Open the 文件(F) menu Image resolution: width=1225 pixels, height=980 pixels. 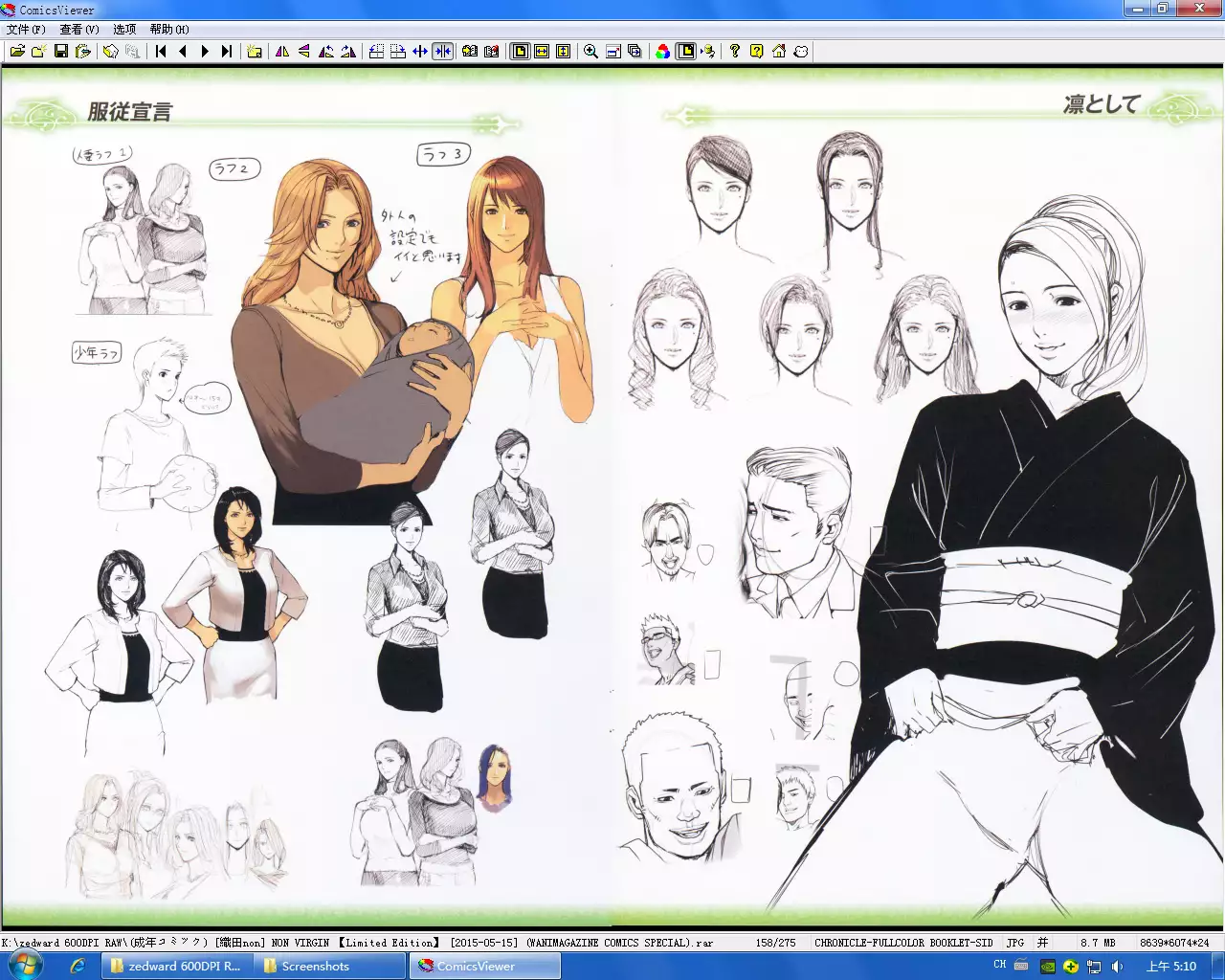tap(26, 30)
